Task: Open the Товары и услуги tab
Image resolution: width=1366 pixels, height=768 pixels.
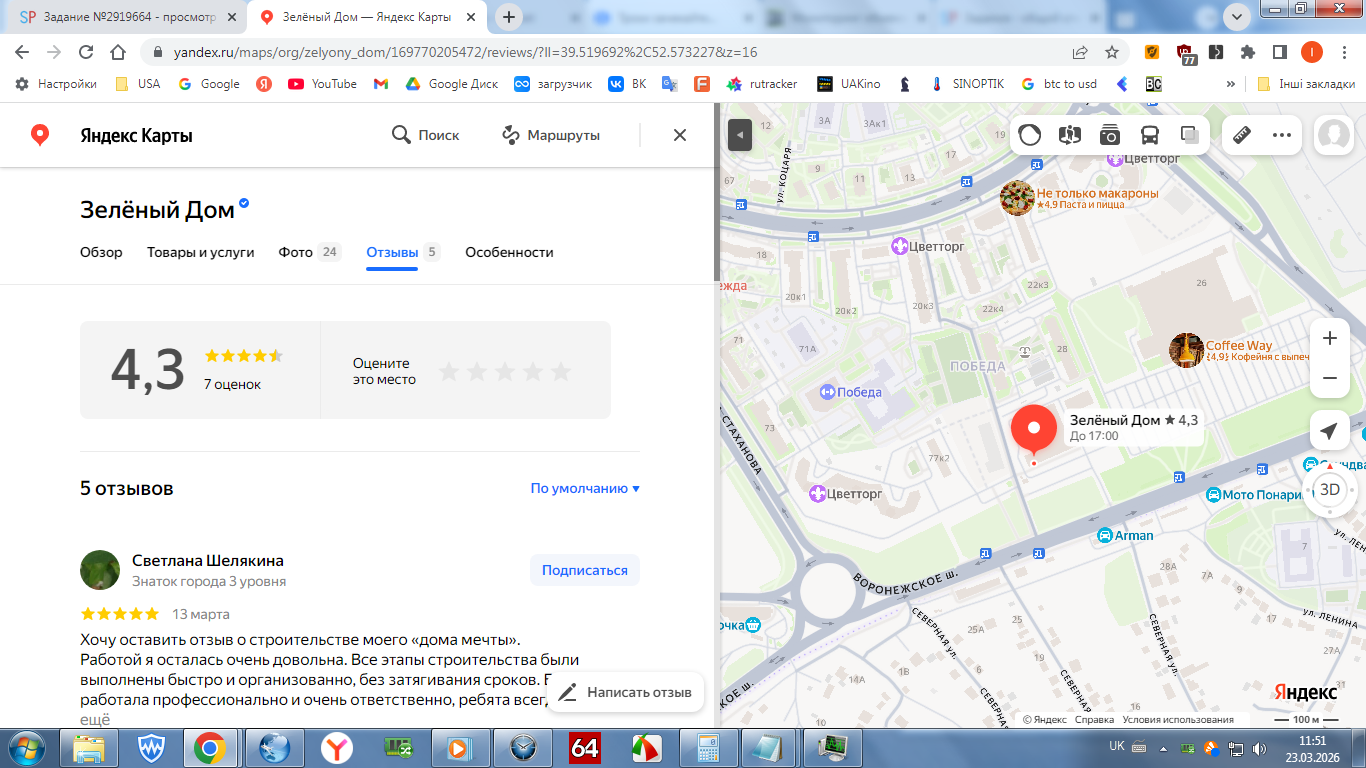Action: (201, 252)
